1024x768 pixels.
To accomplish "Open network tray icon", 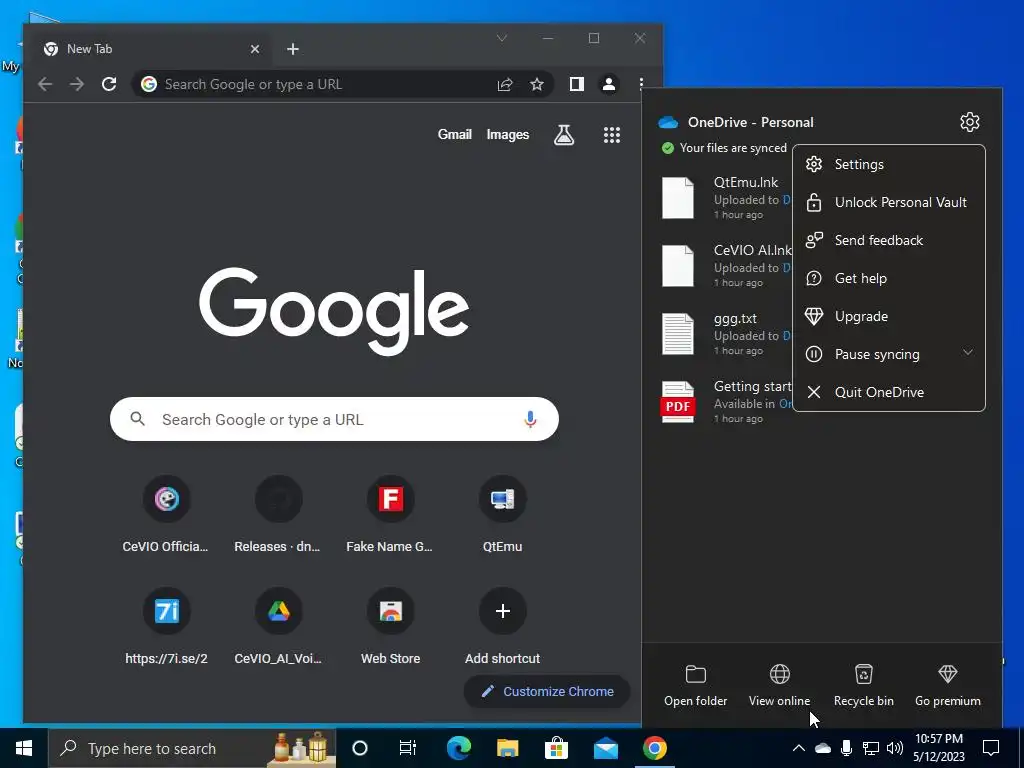I will (x=871, y=748).
